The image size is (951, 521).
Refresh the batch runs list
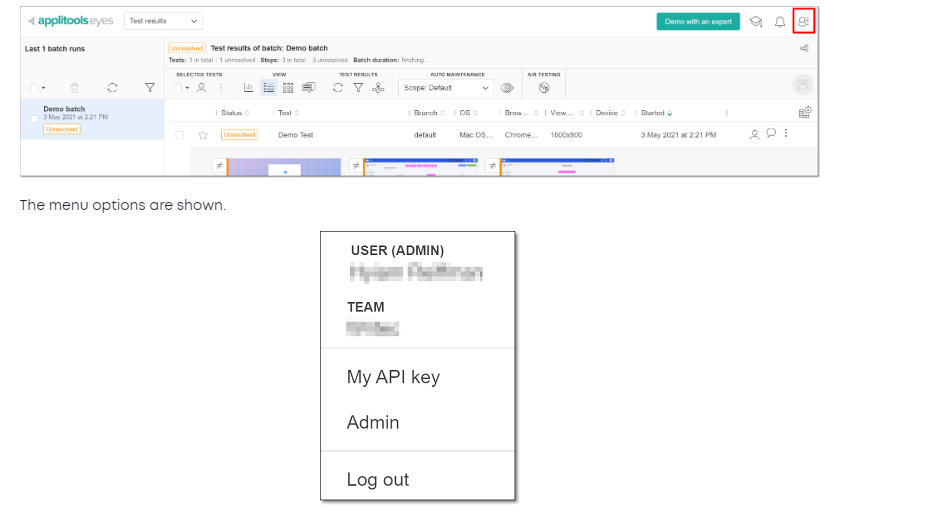[112, 88]
